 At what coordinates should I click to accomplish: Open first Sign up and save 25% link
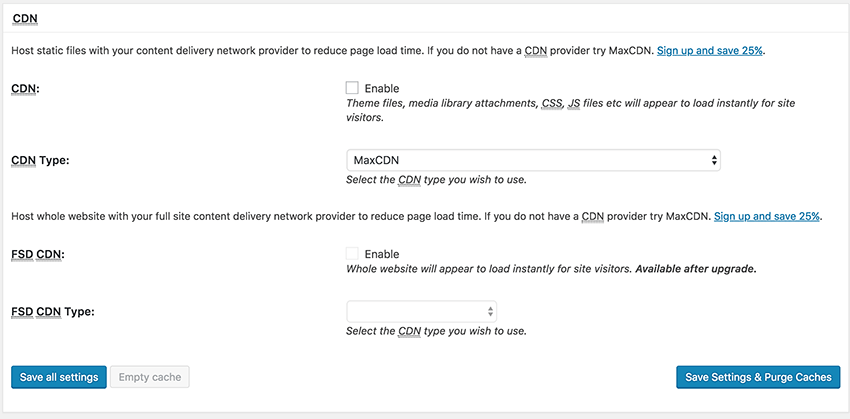[x=710, y=51]
